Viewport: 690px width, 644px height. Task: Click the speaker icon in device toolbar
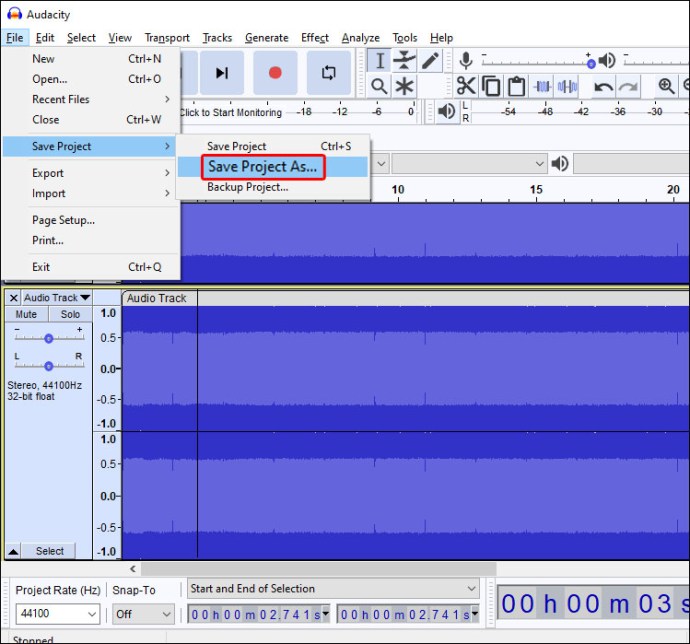pyautogui.click(x=560, y=164)
